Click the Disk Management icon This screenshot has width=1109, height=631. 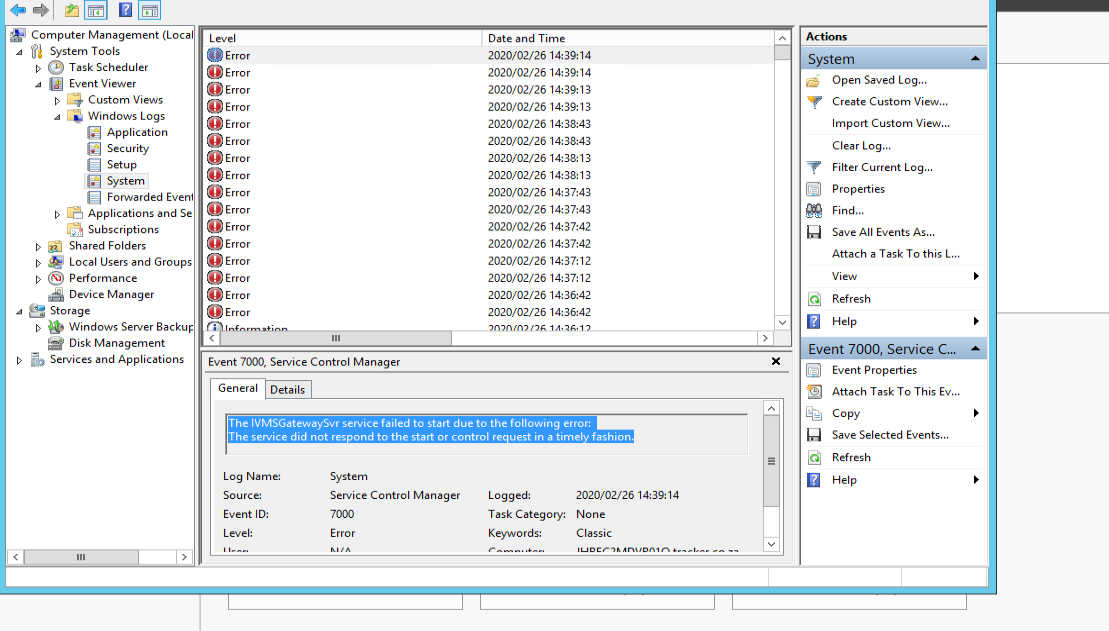point(56,343)
